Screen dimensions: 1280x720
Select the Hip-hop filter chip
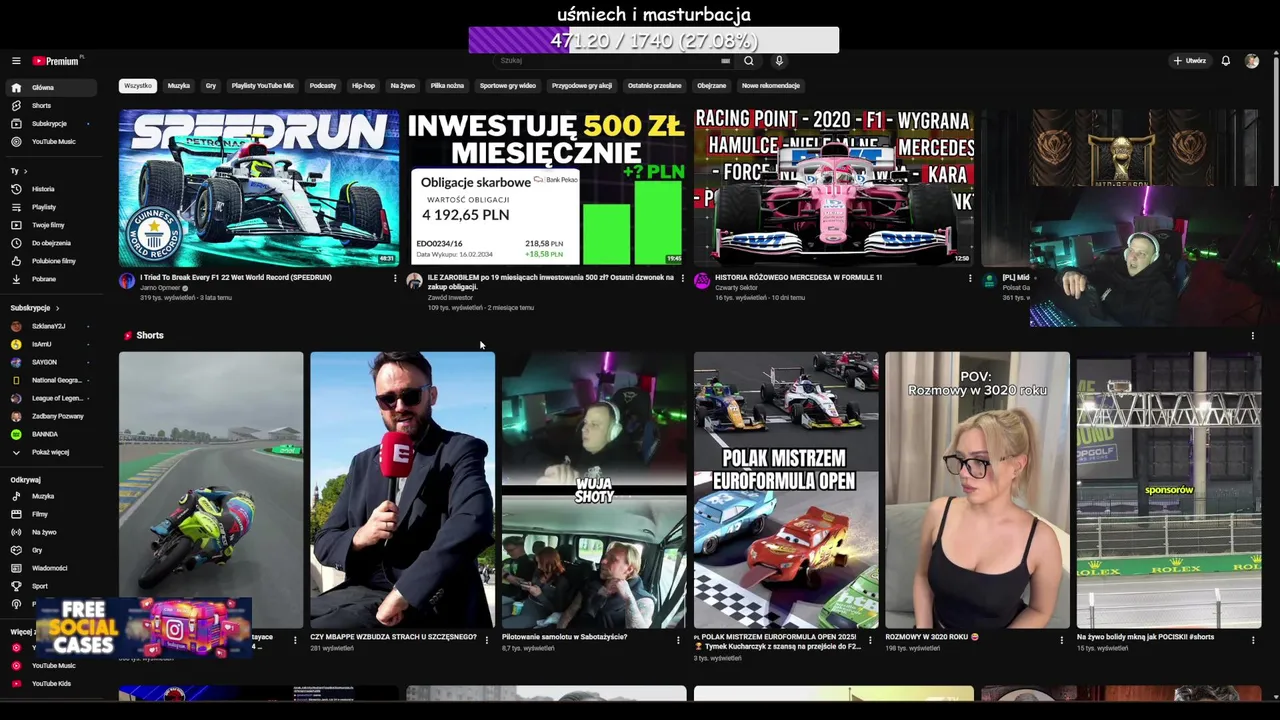[x=363, y=86]
